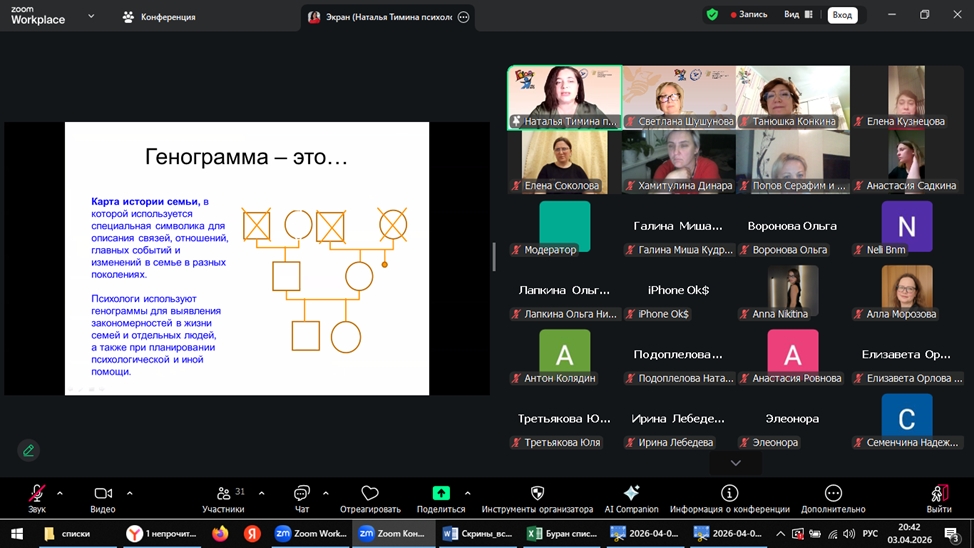Viewport: 974px width, 548px height.
Task: Expand audio options arrow next to mic
Action: [x=60, y=493]
